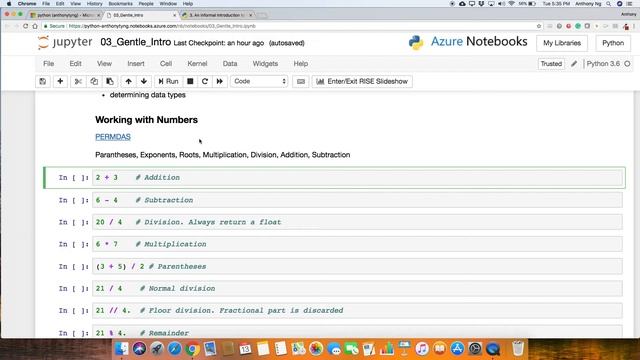This screenshot has height=360, width=640.
Task: Open the PERMDAS link
Action: pos(113,137)
